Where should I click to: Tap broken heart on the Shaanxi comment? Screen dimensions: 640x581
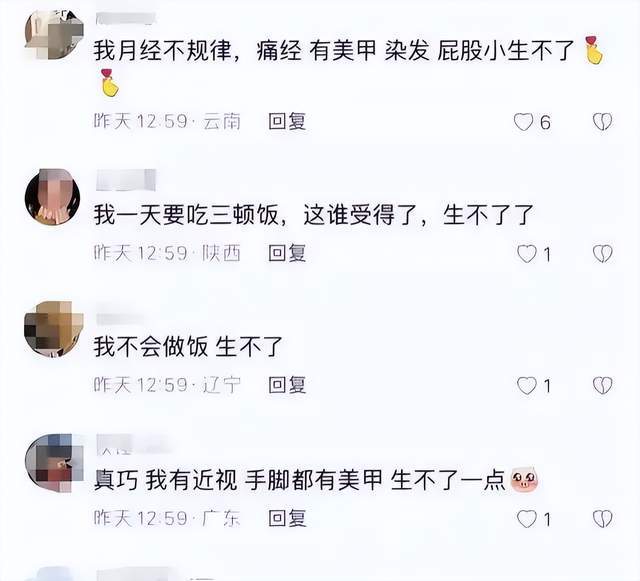[602, 254]
